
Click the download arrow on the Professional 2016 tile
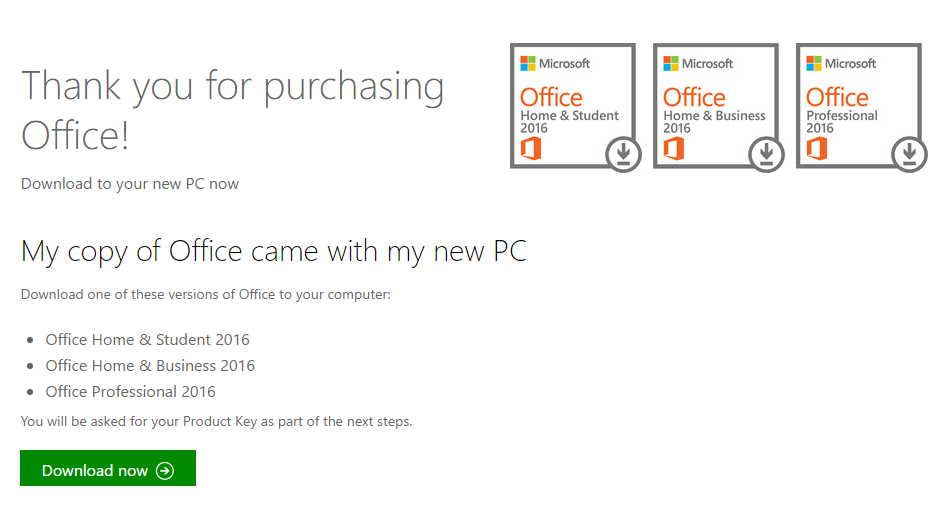(909, 154)
